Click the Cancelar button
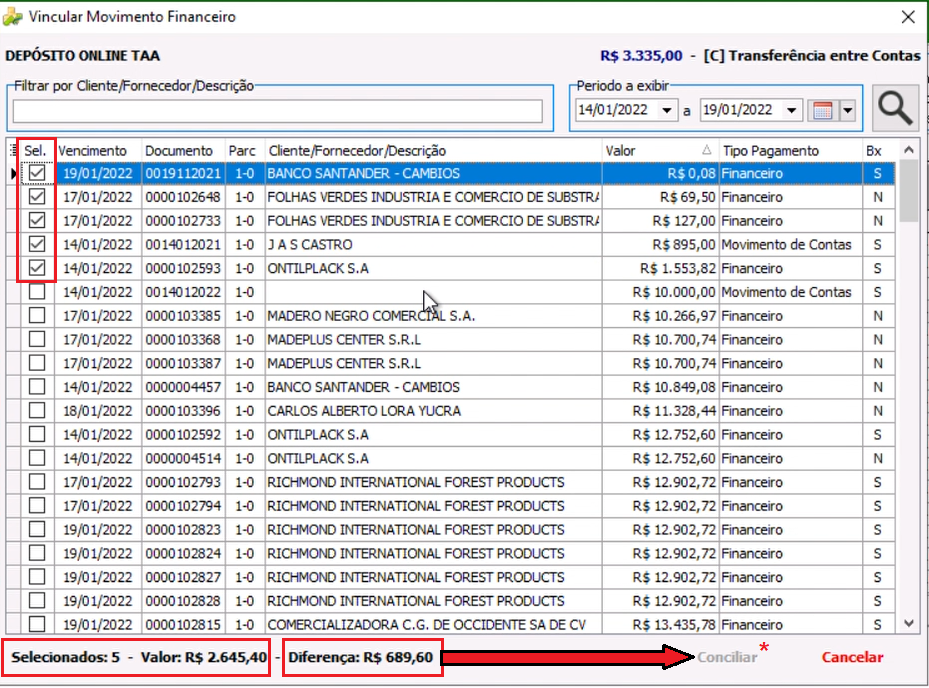Image resolution: width=929 pixels, height=688 pixels. (x=852, y=657)
